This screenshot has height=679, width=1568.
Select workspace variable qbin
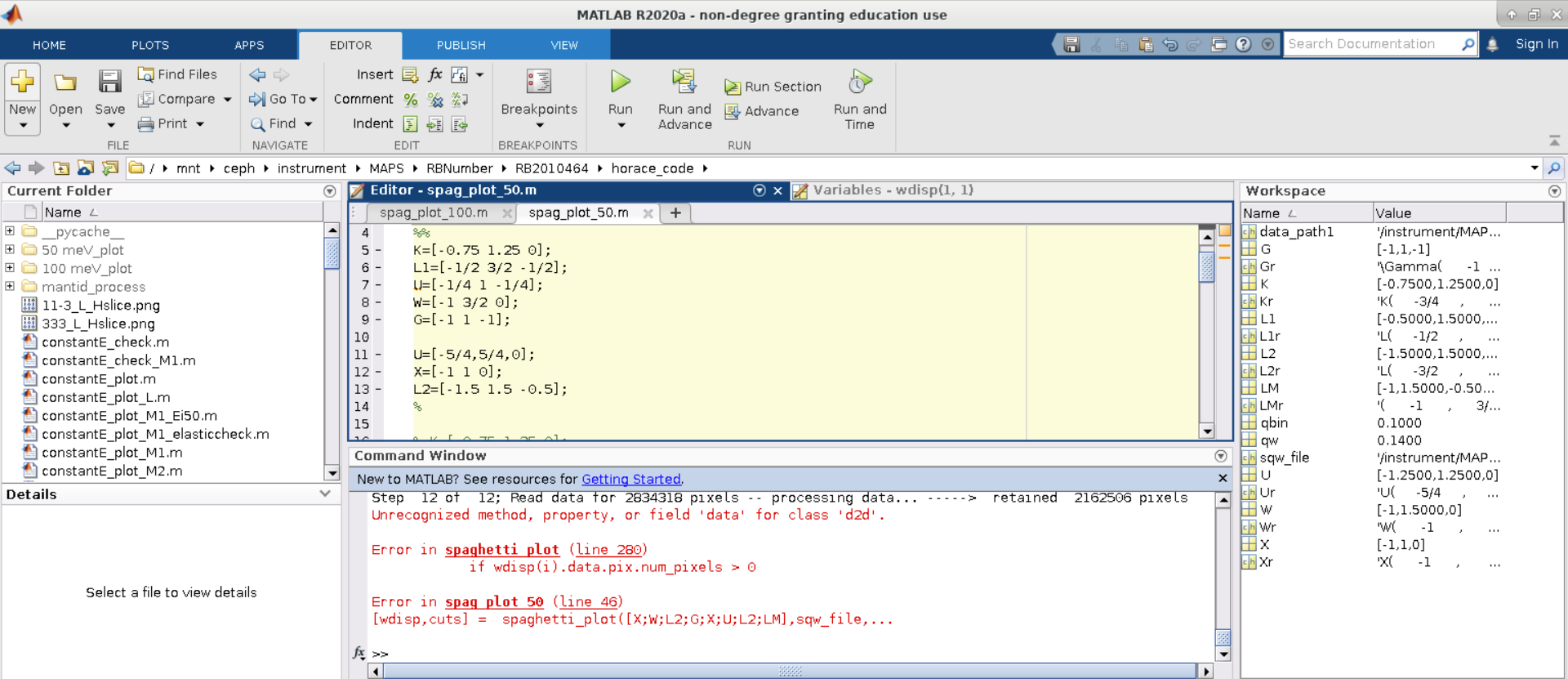[1273, 422]
